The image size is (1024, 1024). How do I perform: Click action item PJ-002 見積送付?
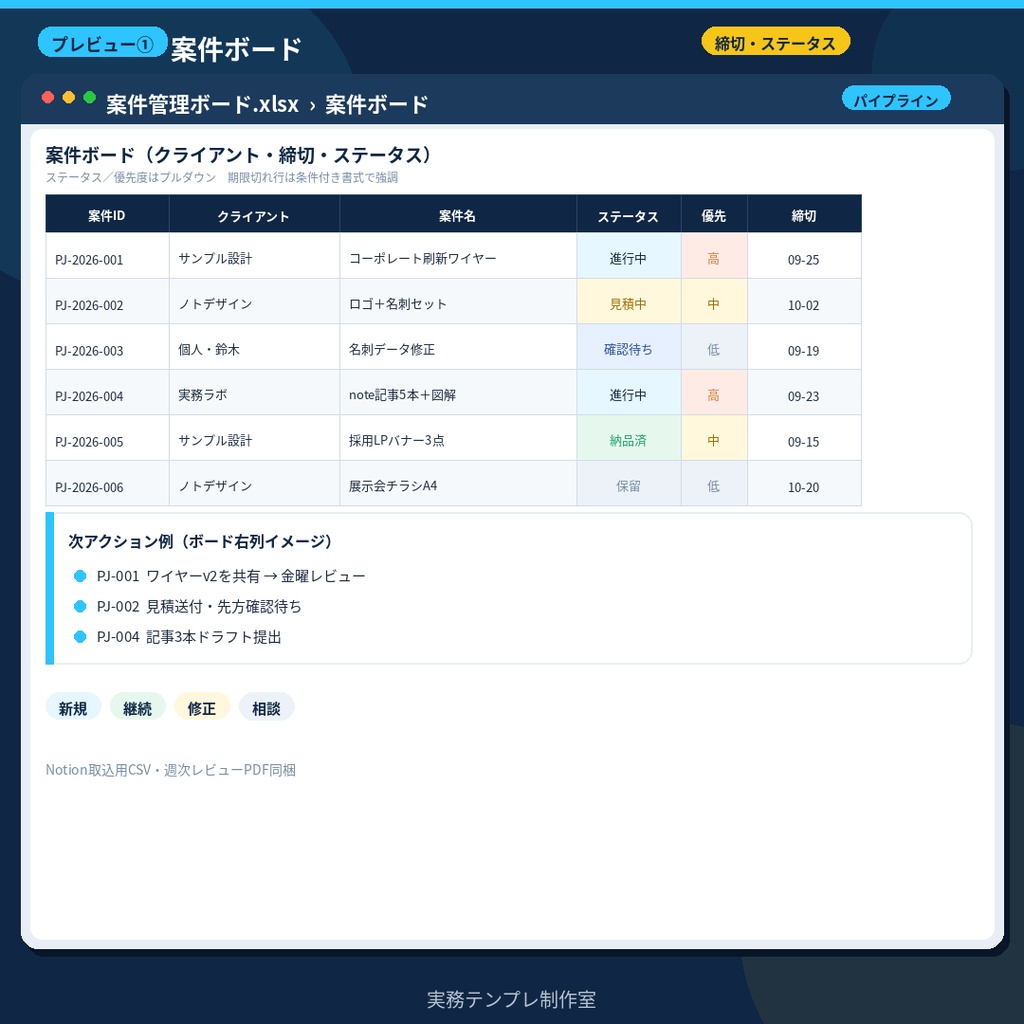pyautogui.click(x=188, y=606)
